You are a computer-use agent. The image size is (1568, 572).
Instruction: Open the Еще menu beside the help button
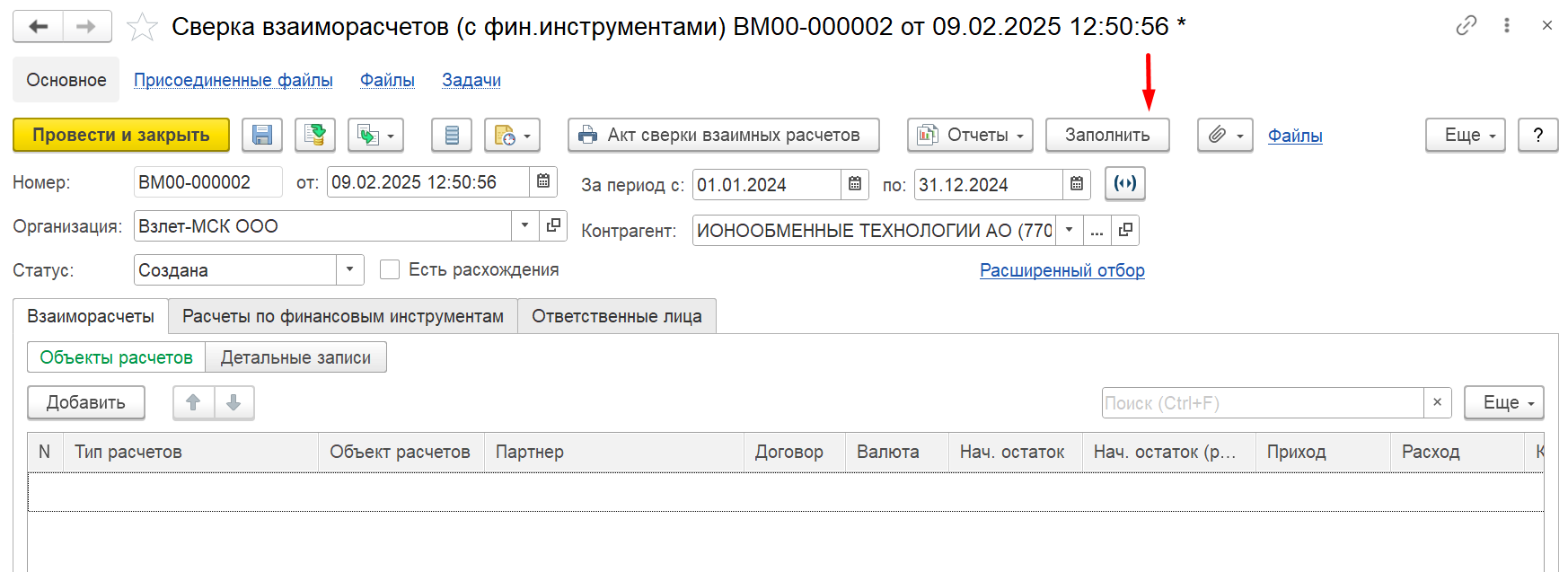(x=1466, y=135)
